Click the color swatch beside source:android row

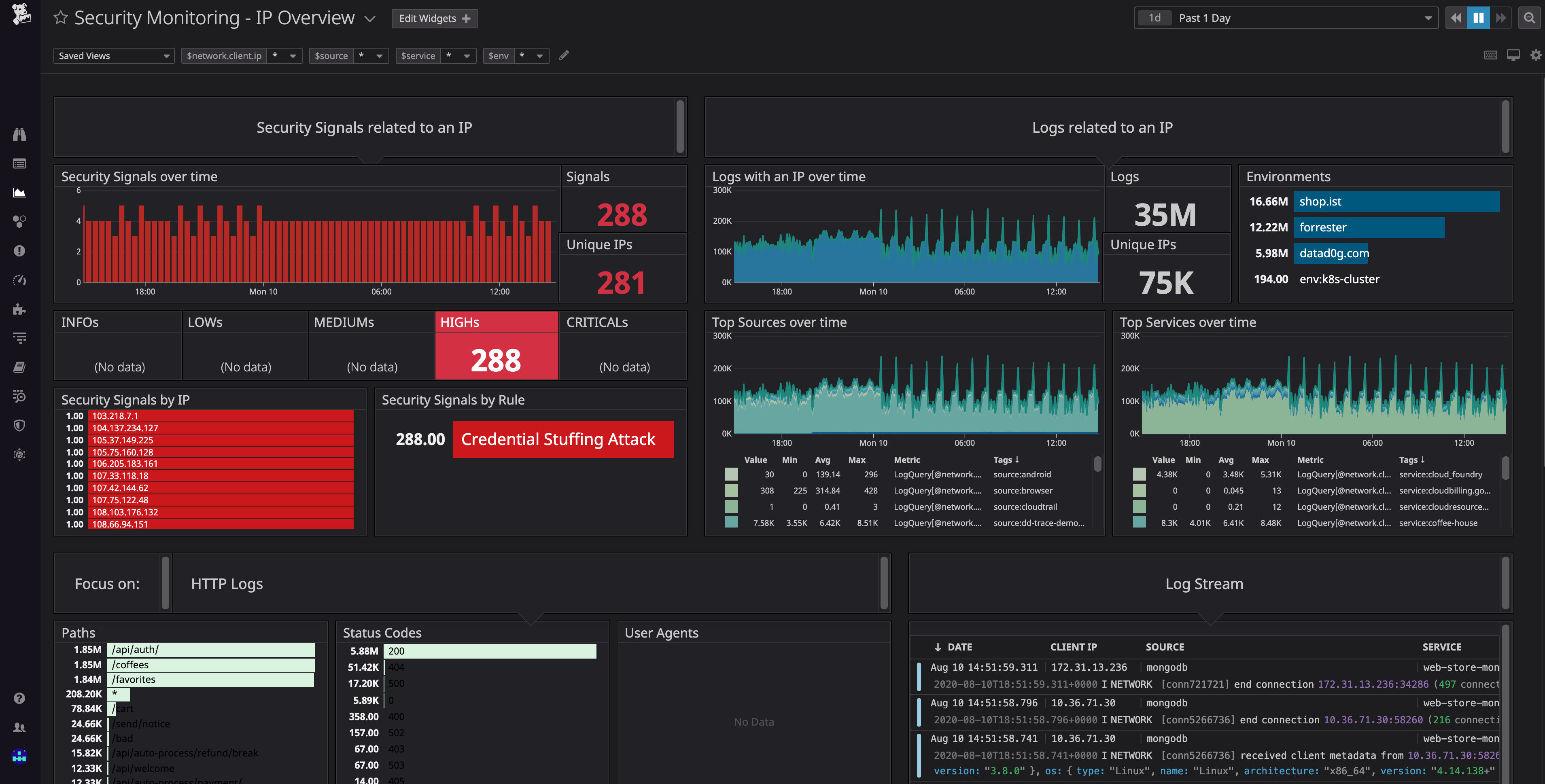point(731,474)
